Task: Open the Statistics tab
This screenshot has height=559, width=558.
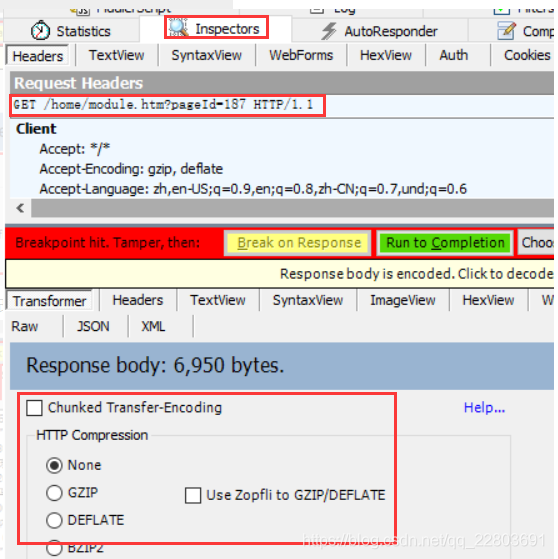Action: pos(71,31)
